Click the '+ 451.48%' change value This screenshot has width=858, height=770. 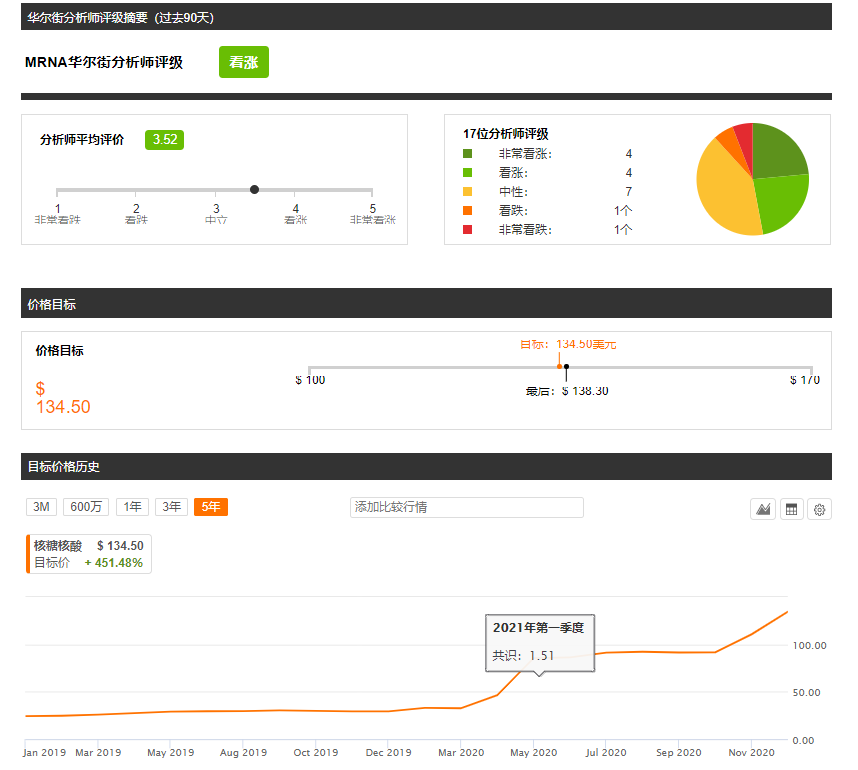click(x=114, y=563)
